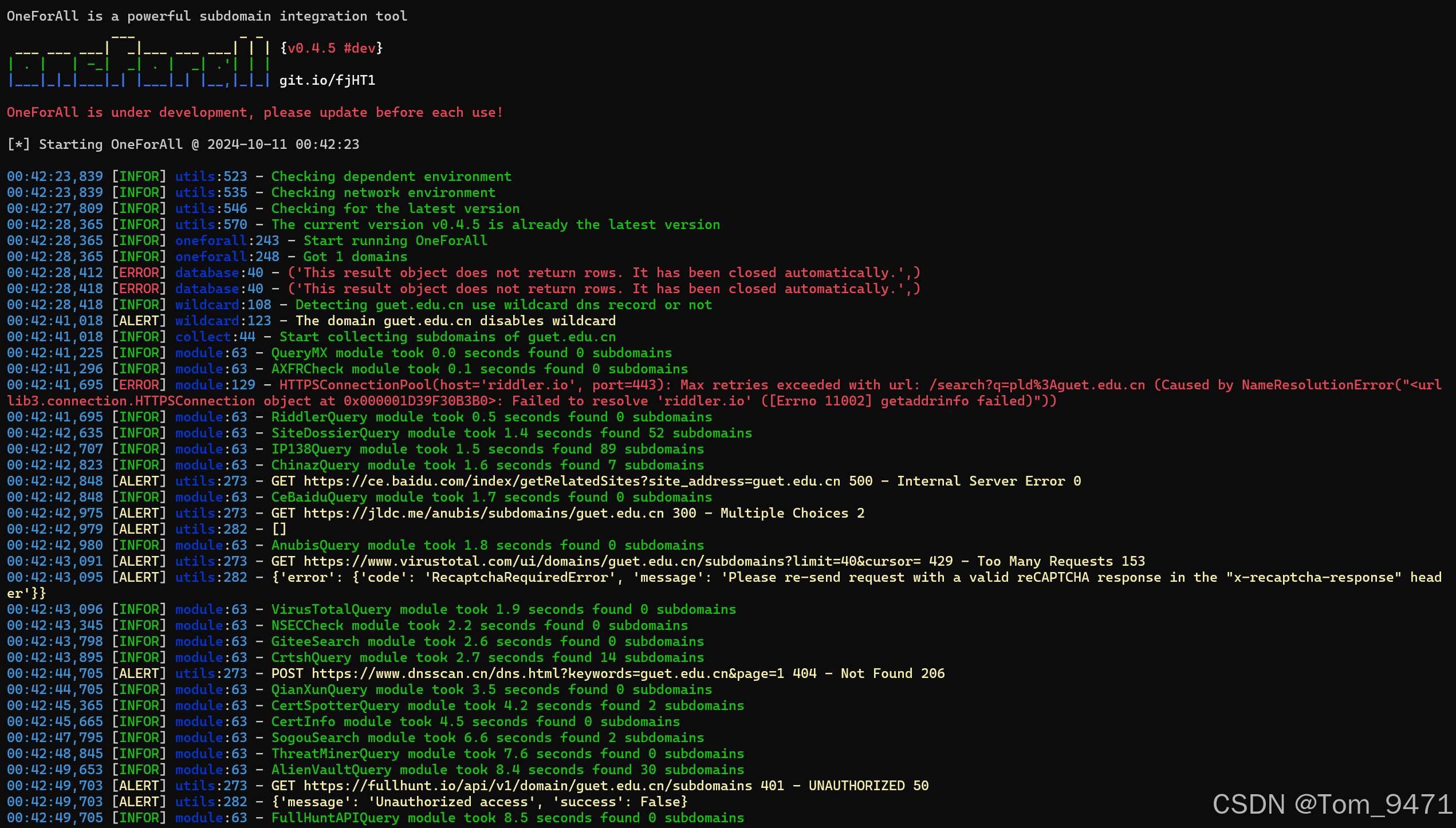This screenshot has height=828, width=1456.
Task: Click the git.io/fjHT1 link
Action: coord(327,80)
